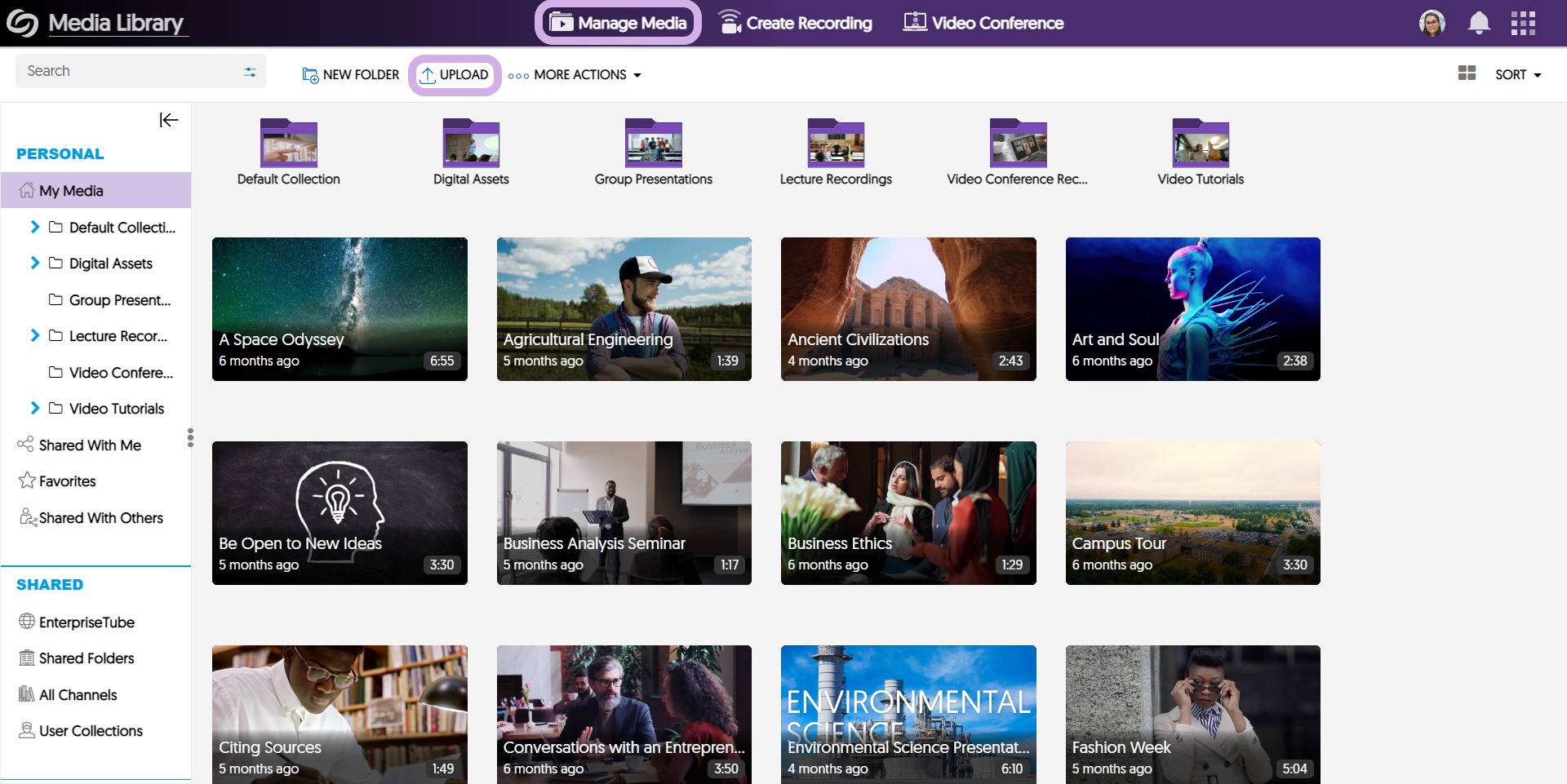Open search filter options icon
The image size is (1567, 784).
click(x=250, y=72)
